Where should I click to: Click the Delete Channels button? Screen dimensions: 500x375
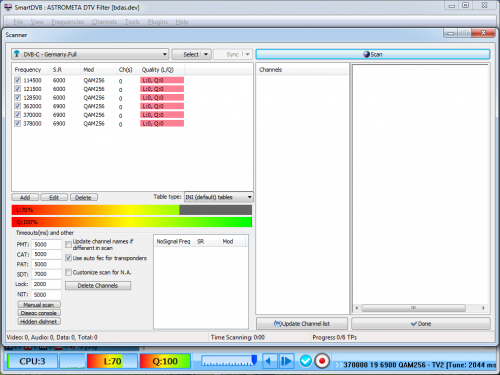coord(98,286)
